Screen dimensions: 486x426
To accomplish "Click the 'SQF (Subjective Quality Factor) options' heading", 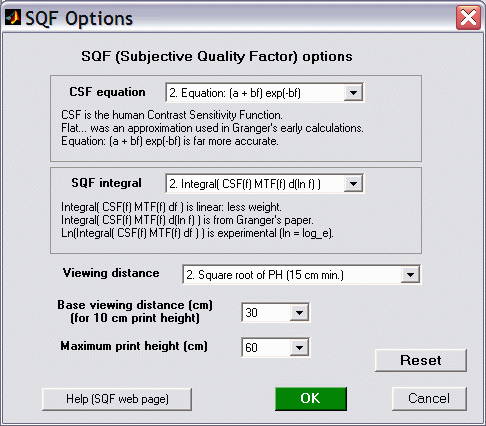I will pyautogui.click(x=217, y=56).
